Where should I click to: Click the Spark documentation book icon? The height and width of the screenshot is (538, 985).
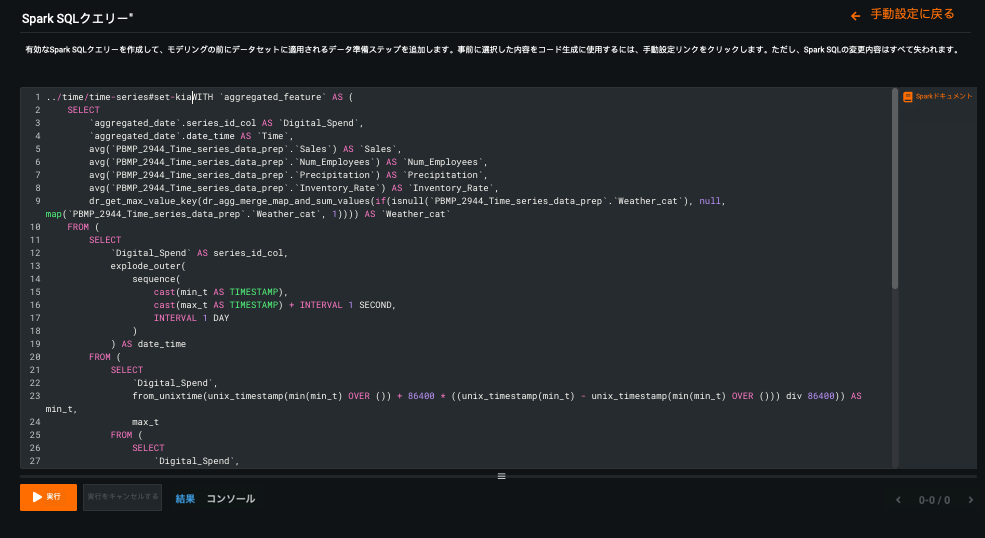point(907,97)
